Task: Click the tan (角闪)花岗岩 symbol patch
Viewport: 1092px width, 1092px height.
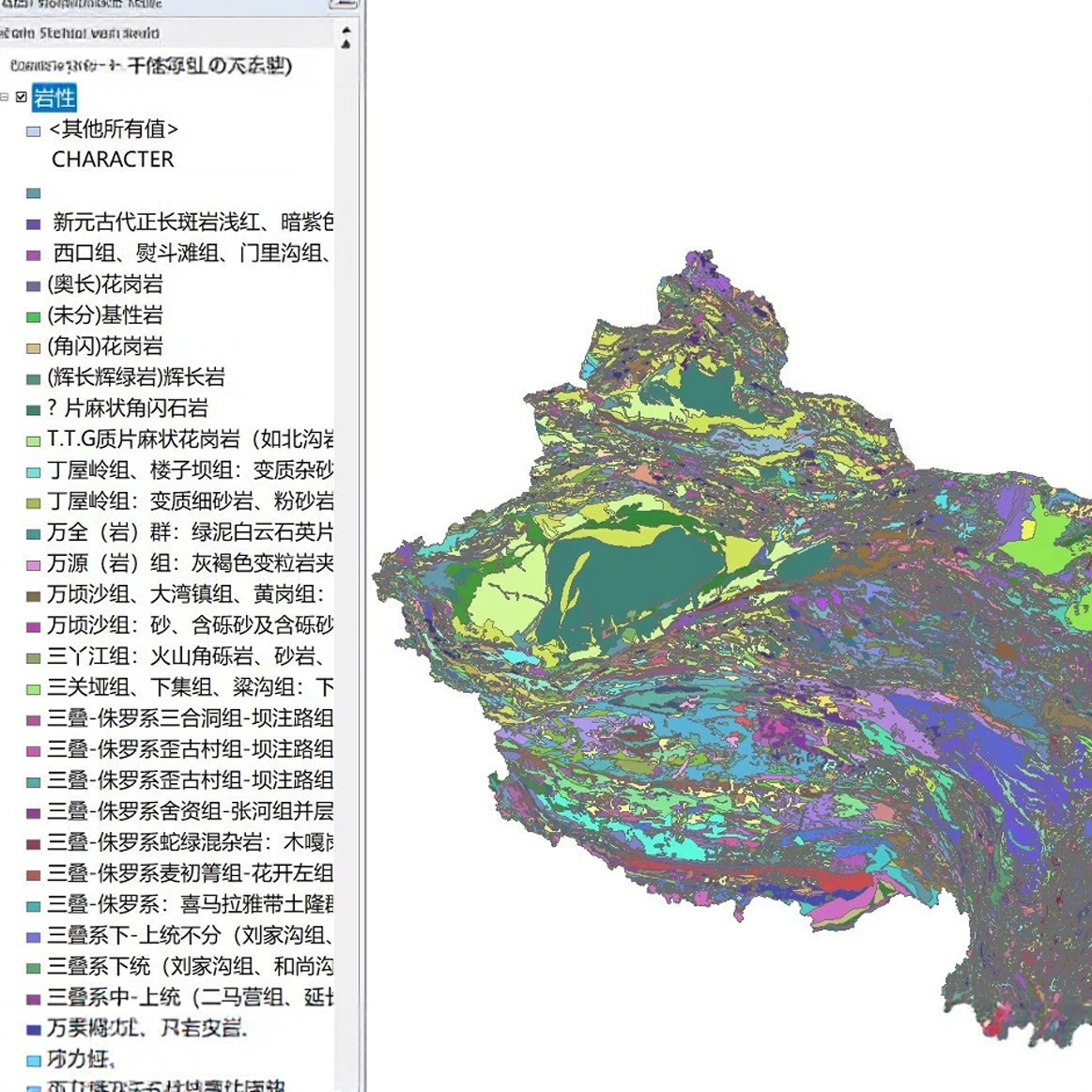Action: click(33, 347)
